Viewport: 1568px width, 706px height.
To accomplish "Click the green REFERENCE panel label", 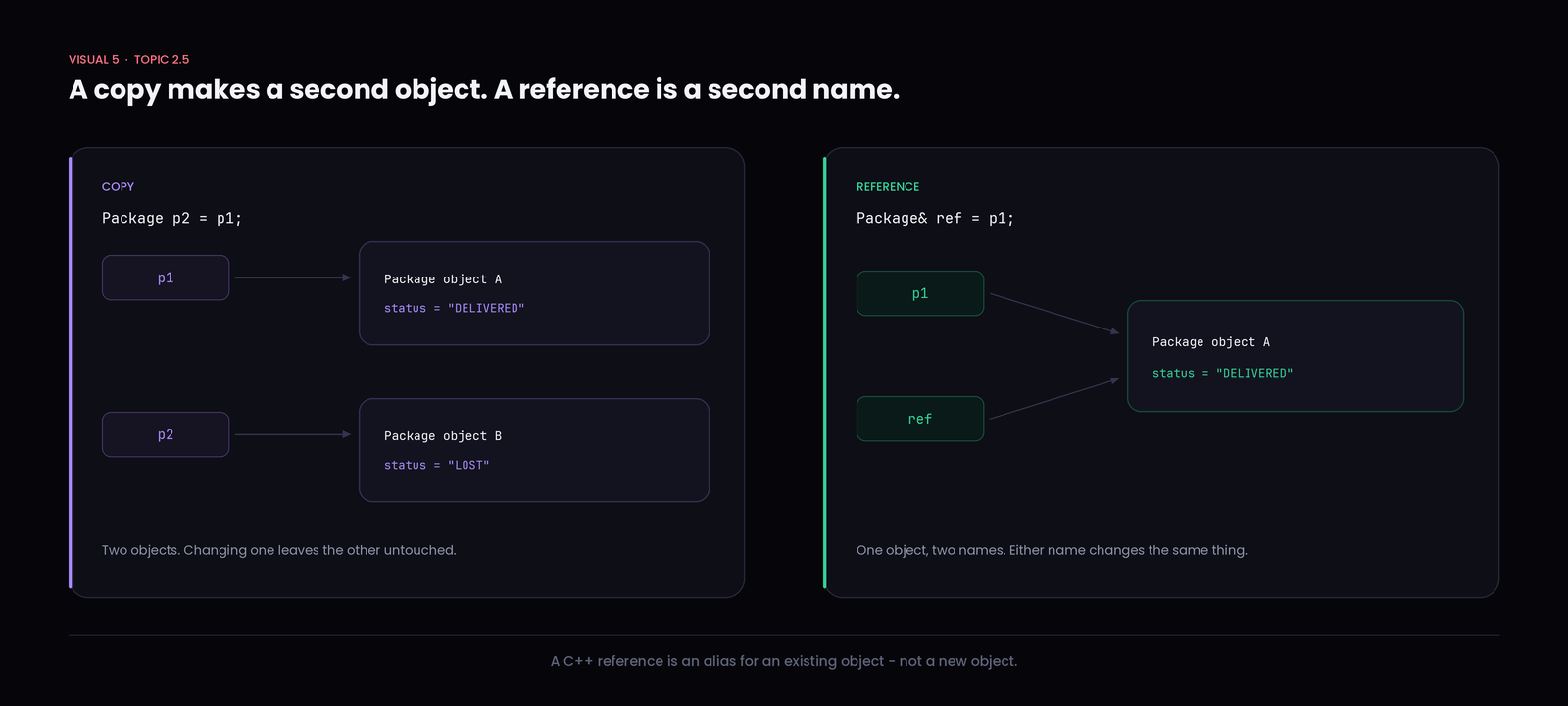I will point(888,186).
